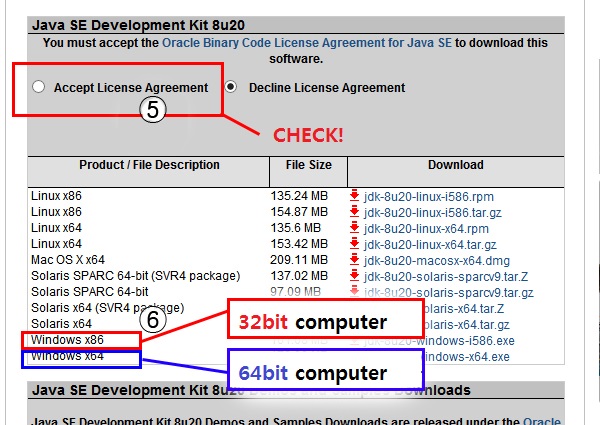The width and height of the screenshot is (600, 425).
Task: Click red download arrow for linux-i586.tar.gz
Action: [354, 211]
